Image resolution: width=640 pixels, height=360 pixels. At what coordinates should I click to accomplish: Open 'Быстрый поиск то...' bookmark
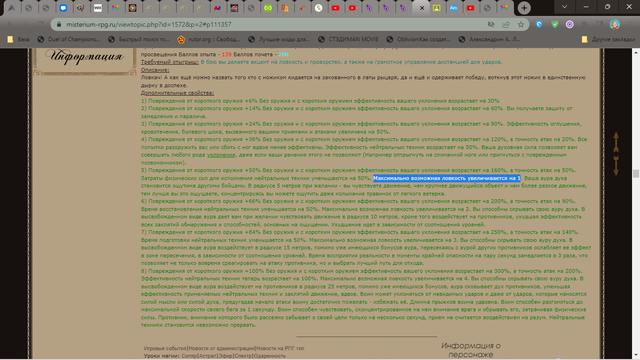tap(139, 39)
